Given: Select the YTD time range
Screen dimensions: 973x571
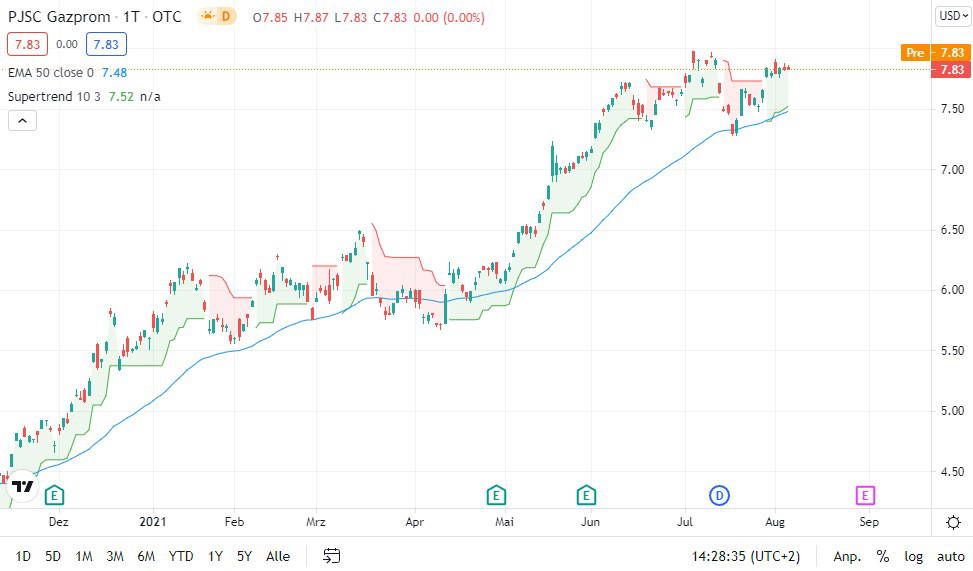Looking at the screenshot, I should [181, 556].
